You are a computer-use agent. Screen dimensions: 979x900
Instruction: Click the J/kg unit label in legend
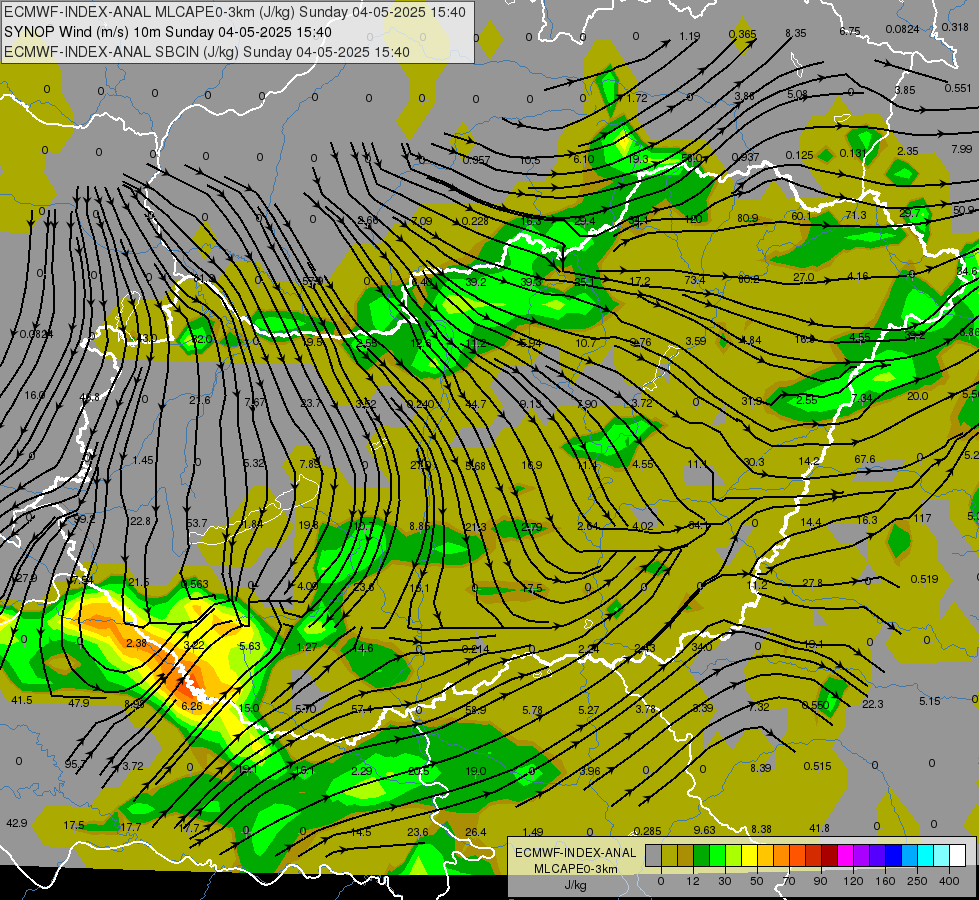[575, 885]
